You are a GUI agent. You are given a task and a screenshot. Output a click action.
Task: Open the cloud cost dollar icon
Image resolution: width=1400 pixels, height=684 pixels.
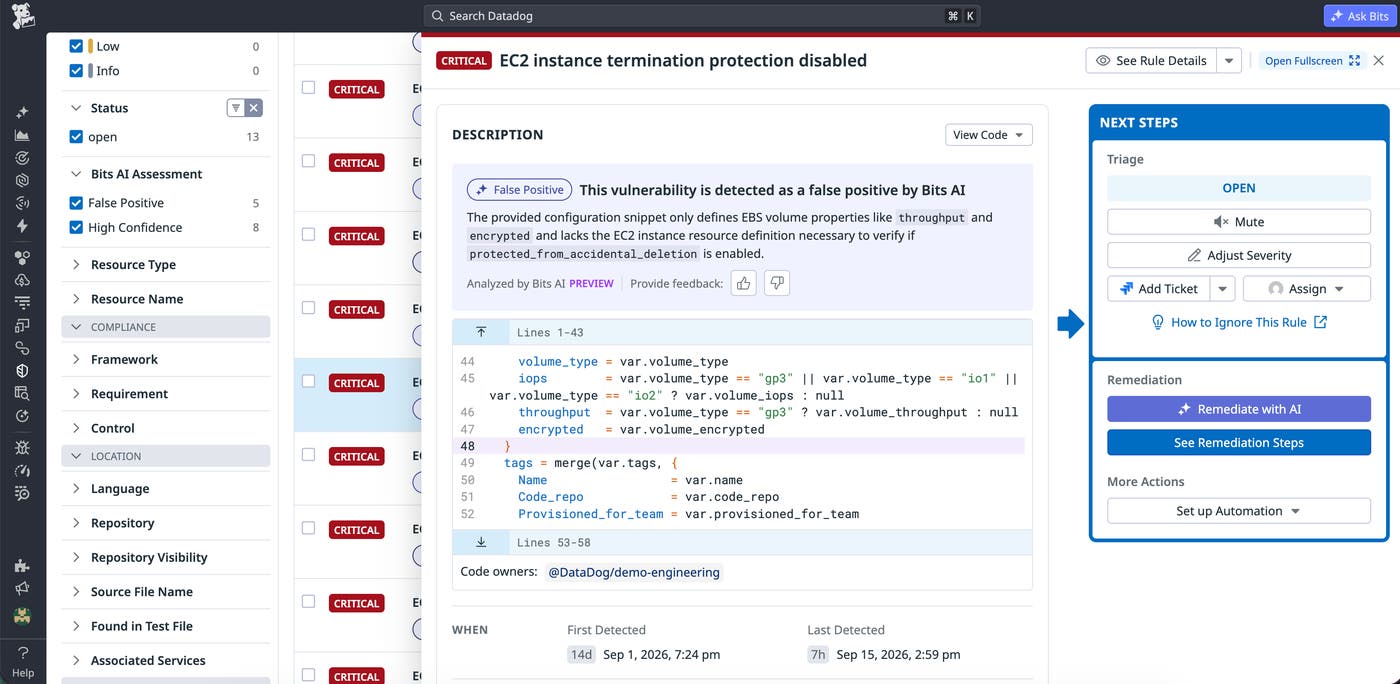coord(22,280)
